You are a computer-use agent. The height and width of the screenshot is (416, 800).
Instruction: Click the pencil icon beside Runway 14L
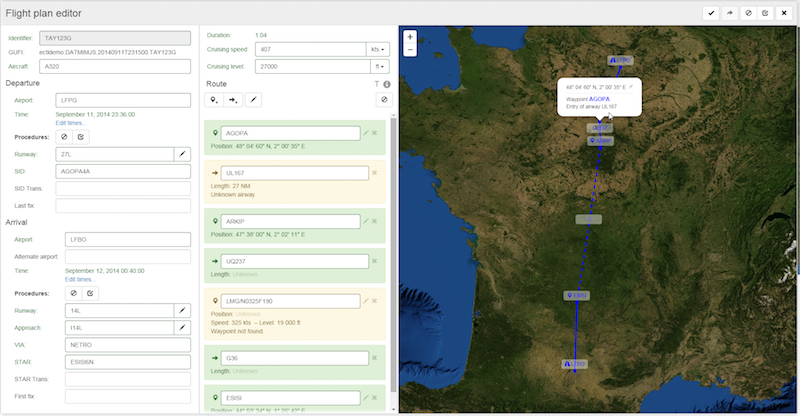coord(182,310)
